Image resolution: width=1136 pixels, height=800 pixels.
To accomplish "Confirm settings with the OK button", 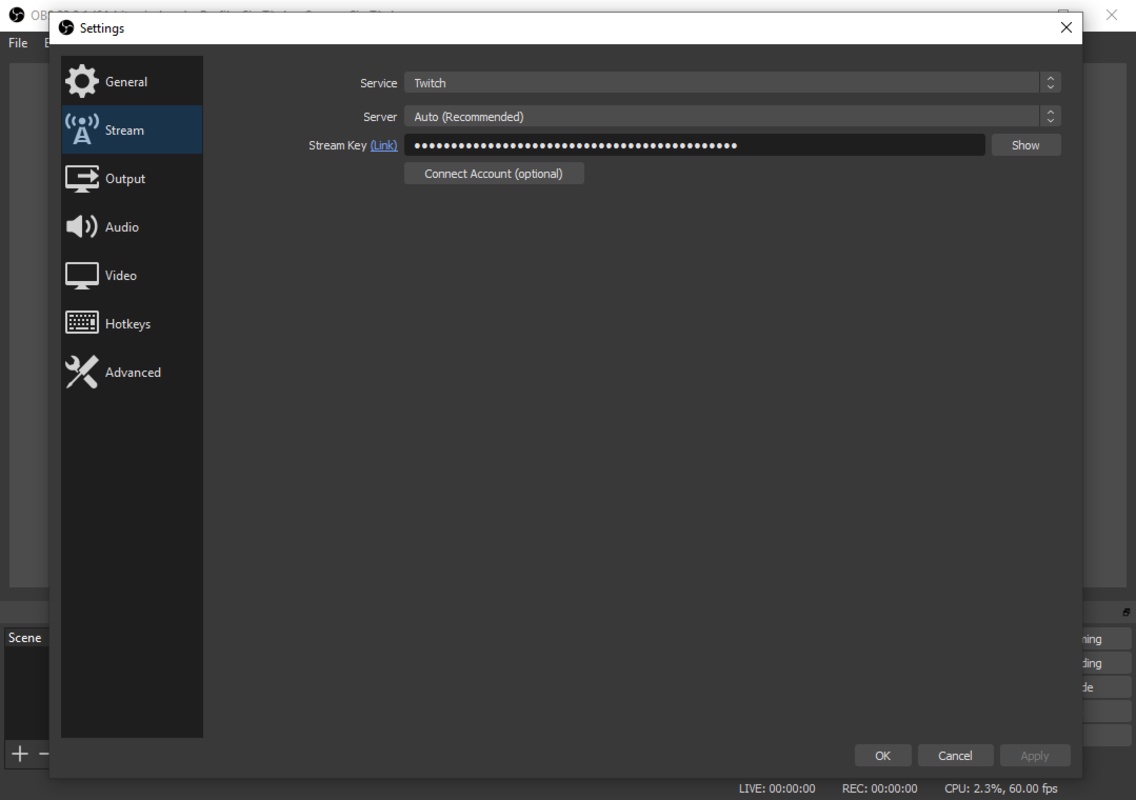I will click(x=882, y=755).
